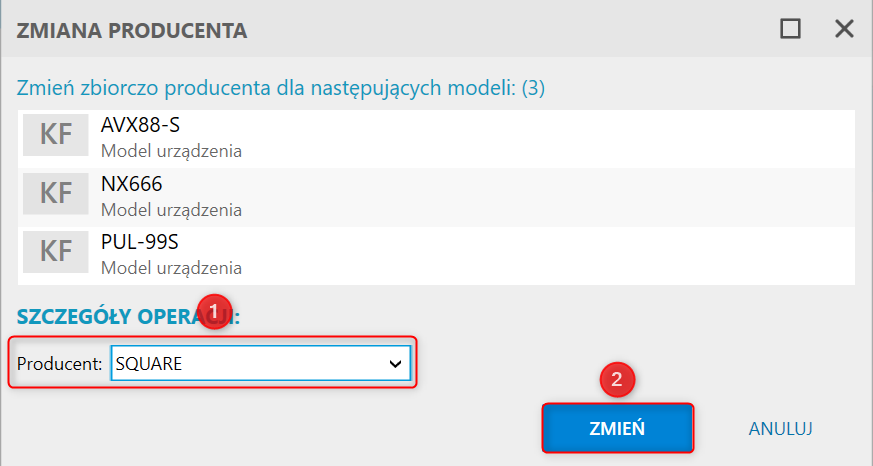Select the AVX88-S model name
The image size is (873, 466).
tap(140, 125)
